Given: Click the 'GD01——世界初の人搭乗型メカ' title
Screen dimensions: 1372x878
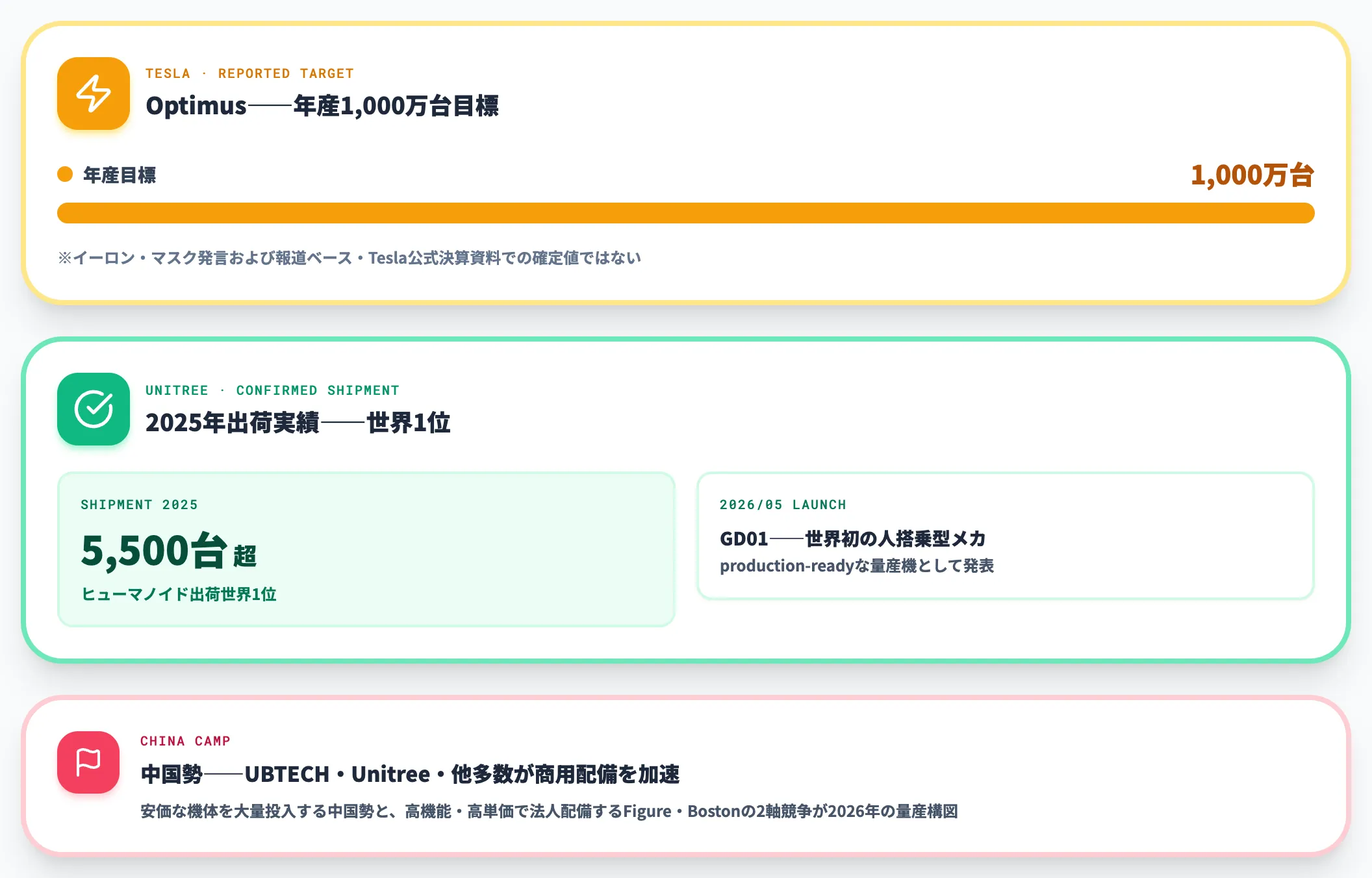Looking at the screenshot, I should click(853, 538).
